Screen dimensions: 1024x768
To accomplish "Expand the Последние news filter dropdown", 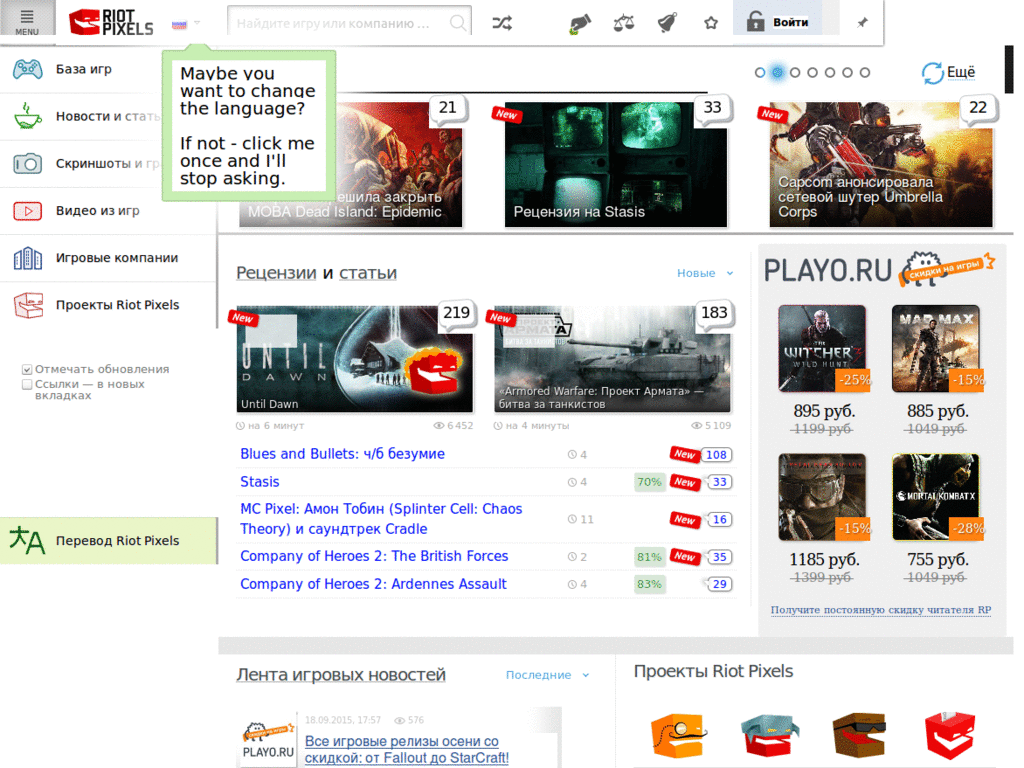I will tap(547, 675).
